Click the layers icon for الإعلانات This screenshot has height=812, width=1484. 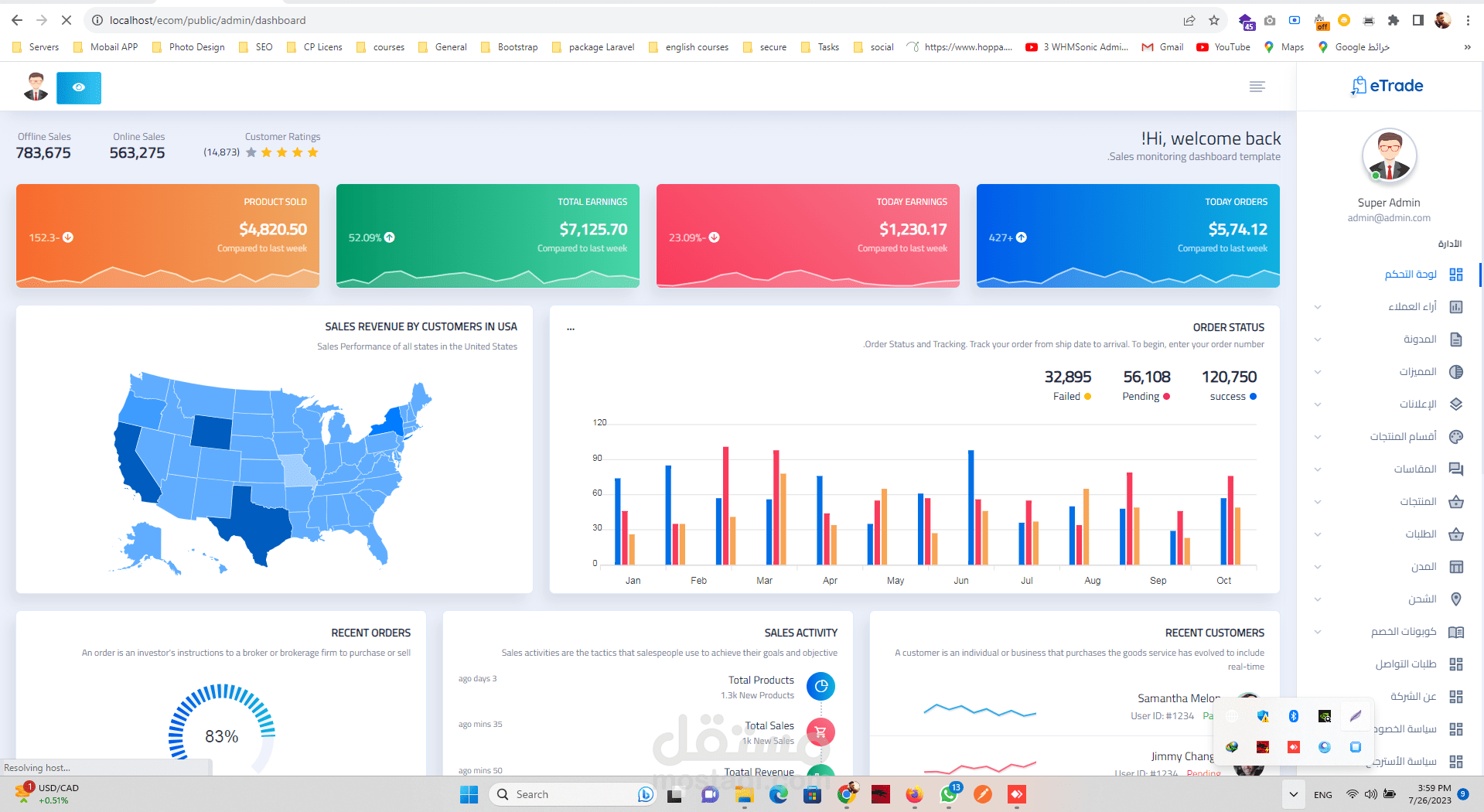click(1456, 404)
